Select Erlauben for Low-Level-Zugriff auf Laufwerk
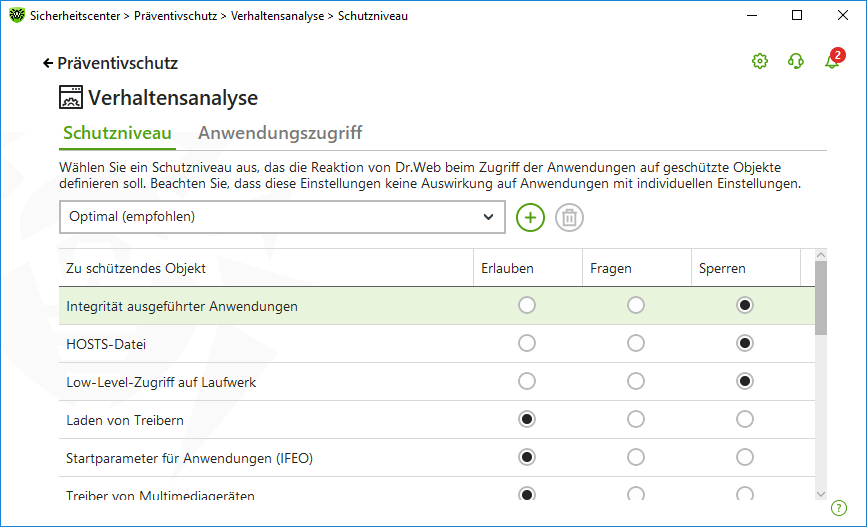Image resolution: width=867 pixels, height=527 pixels. click(x=527, y=381)
